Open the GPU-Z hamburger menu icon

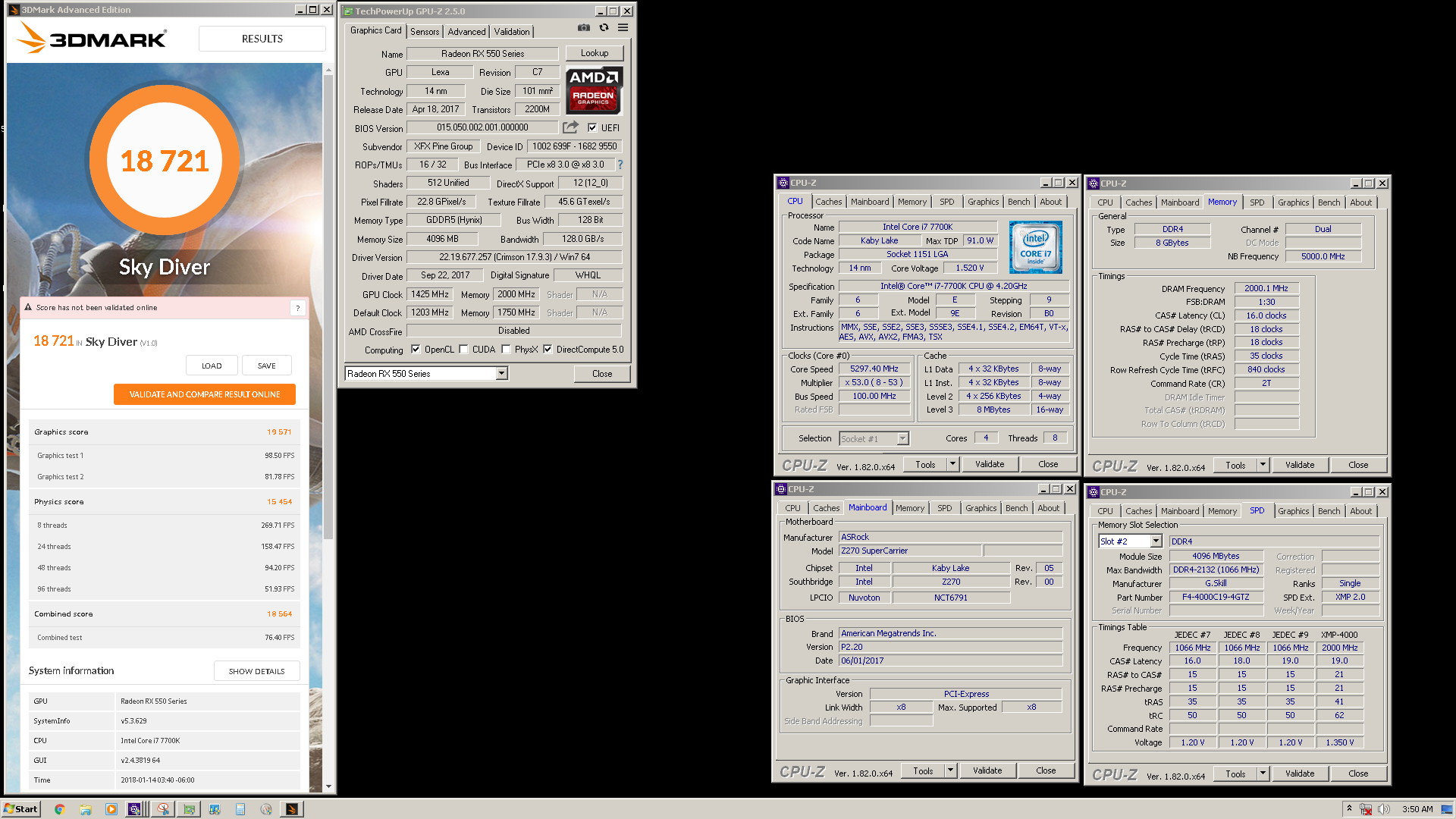pos(623,28)
